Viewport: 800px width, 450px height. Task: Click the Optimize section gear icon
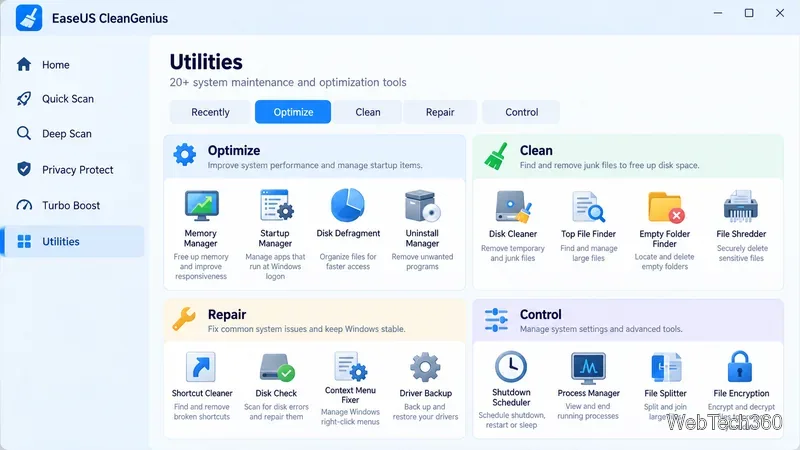[x=184, y=155]
